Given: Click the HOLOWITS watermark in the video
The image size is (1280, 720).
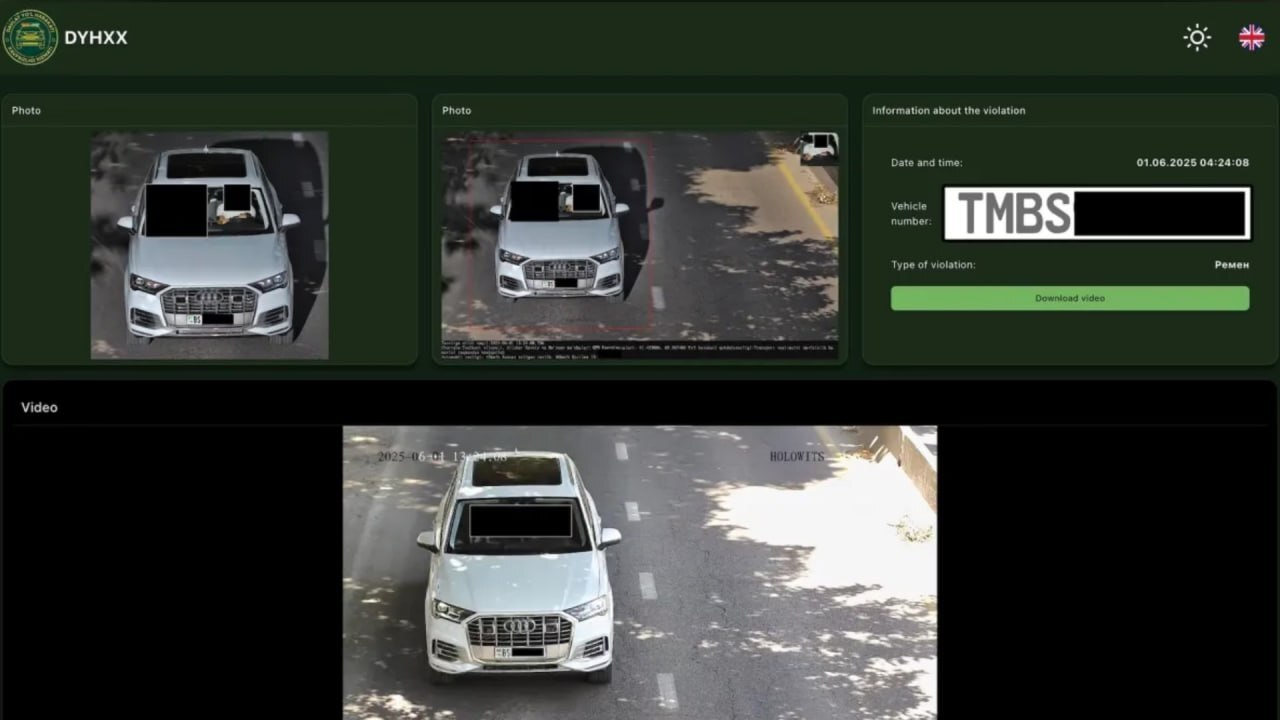Looking at the screenshot, I should point(797,457).
